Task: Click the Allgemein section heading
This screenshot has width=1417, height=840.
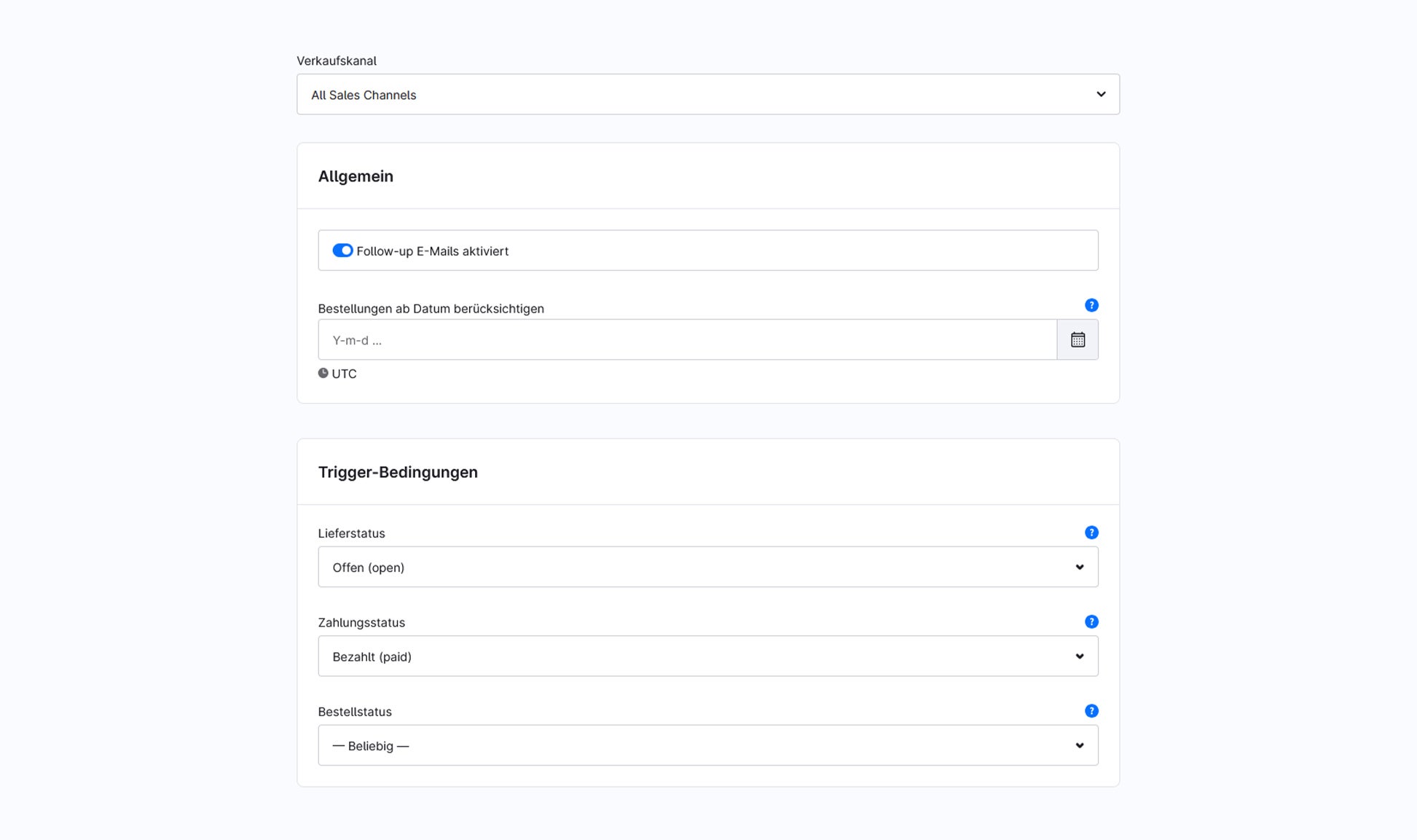Action: (356, 176)
